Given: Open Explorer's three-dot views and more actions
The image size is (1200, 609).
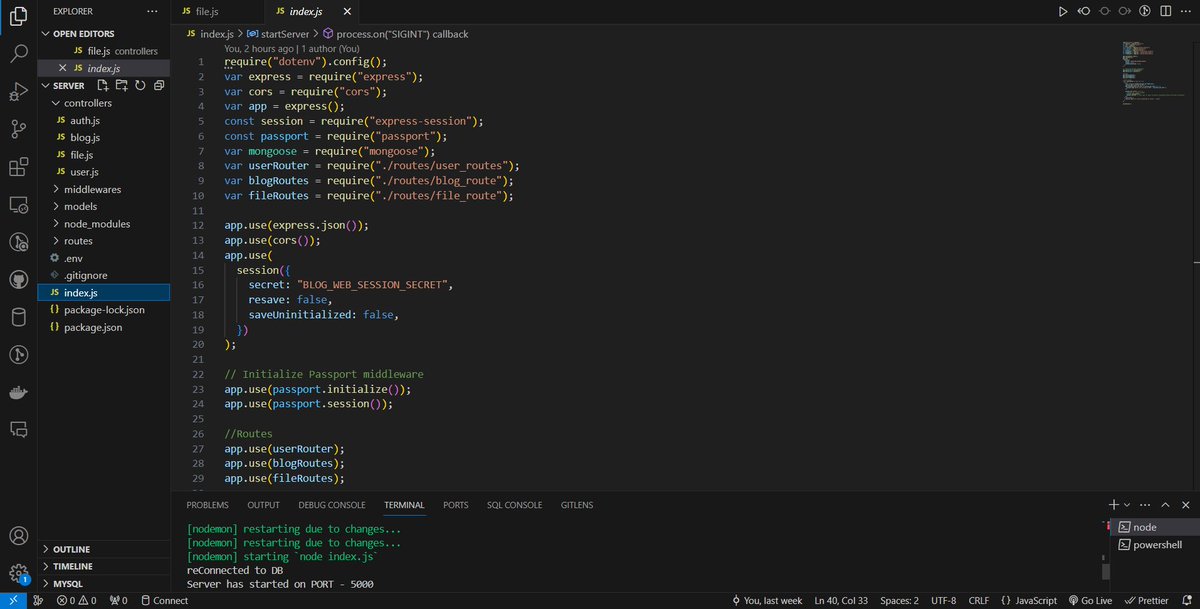Looking at the screenshot, I should pyautogui.click(x=151, y=12).
